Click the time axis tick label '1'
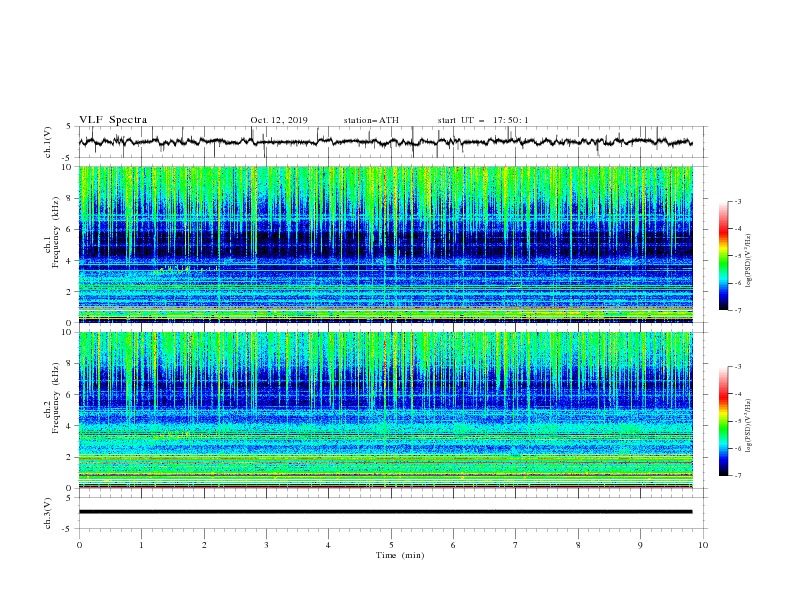Screen dimensions: 792x612 pos(141,545)
